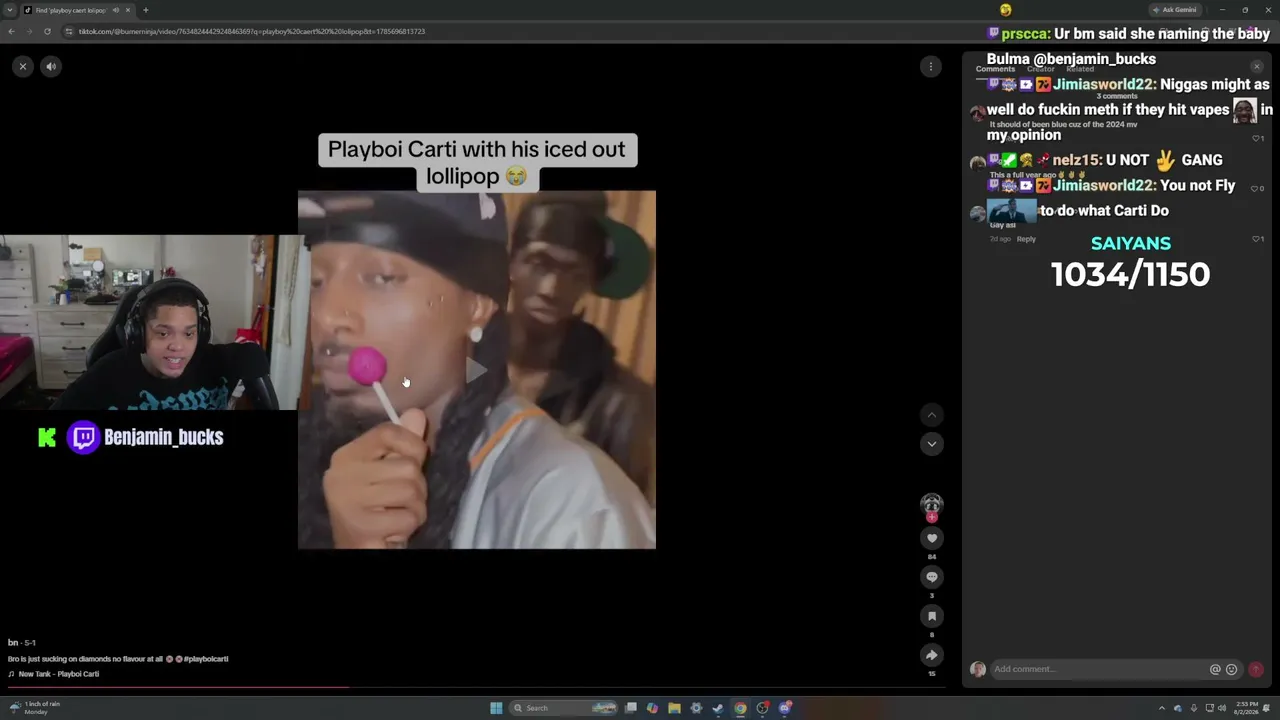1280x720 pixels.
Task: Go to the previous video with up arrow
Action: (932, 415)
